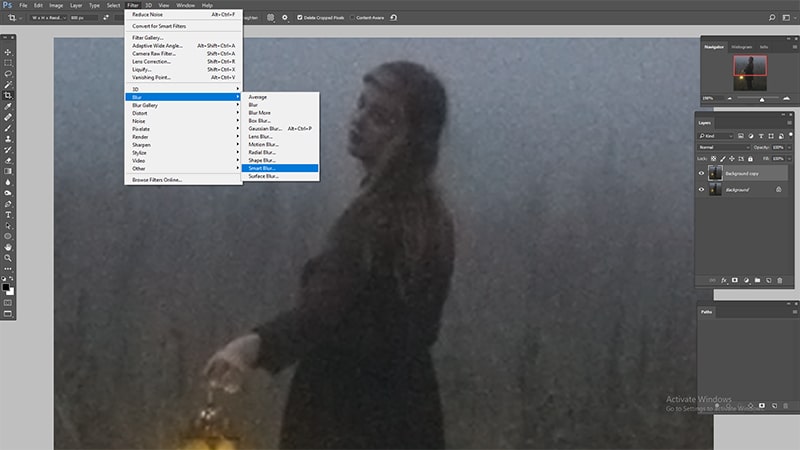Select the Lasso tool
Viewport: 800px width, 450px height.
(x=8, y=73)
